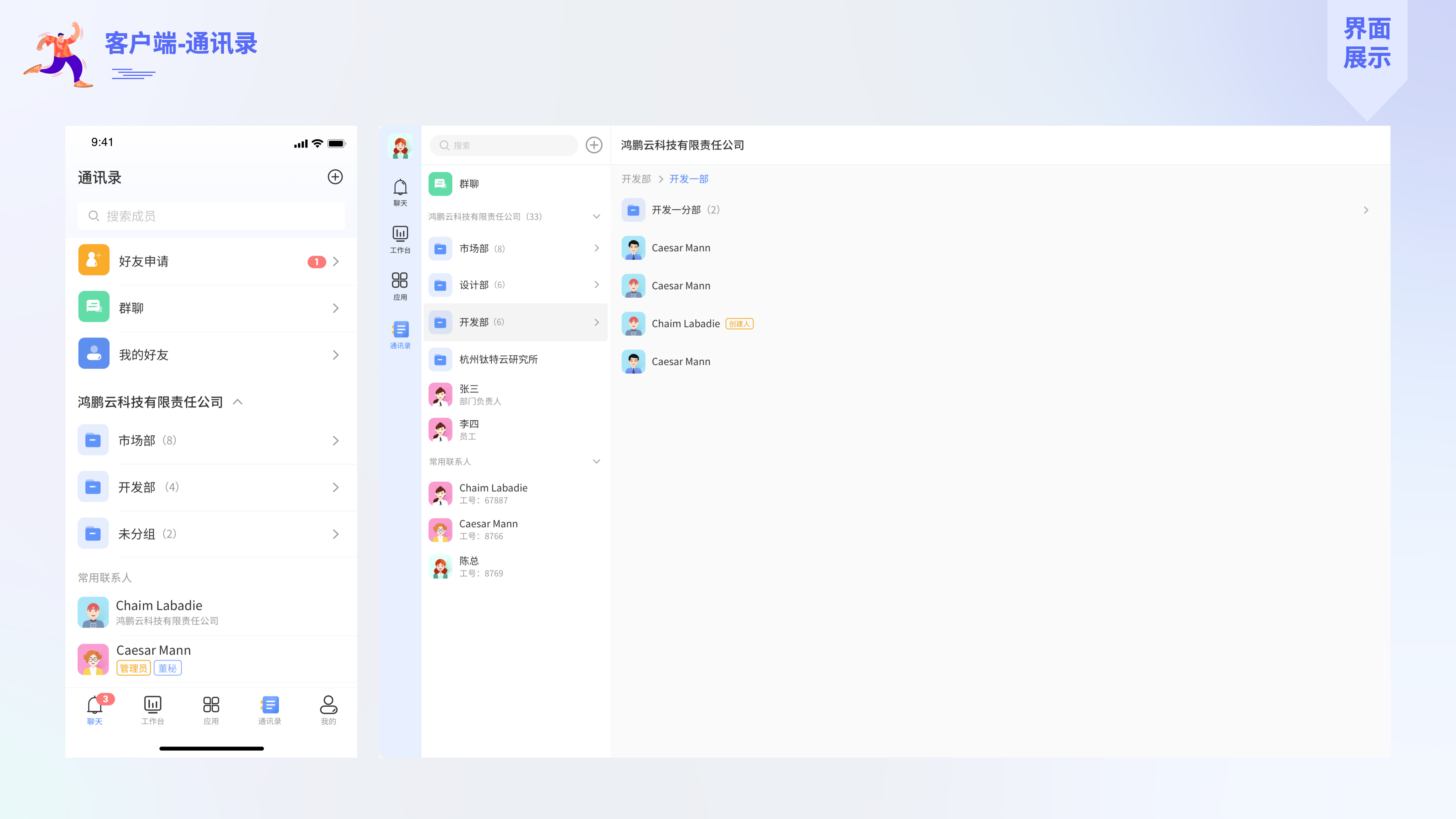Open chevron on 我的好友 row
The height and width of the screenshot is (819, 1456).
[x=336, y=355]
